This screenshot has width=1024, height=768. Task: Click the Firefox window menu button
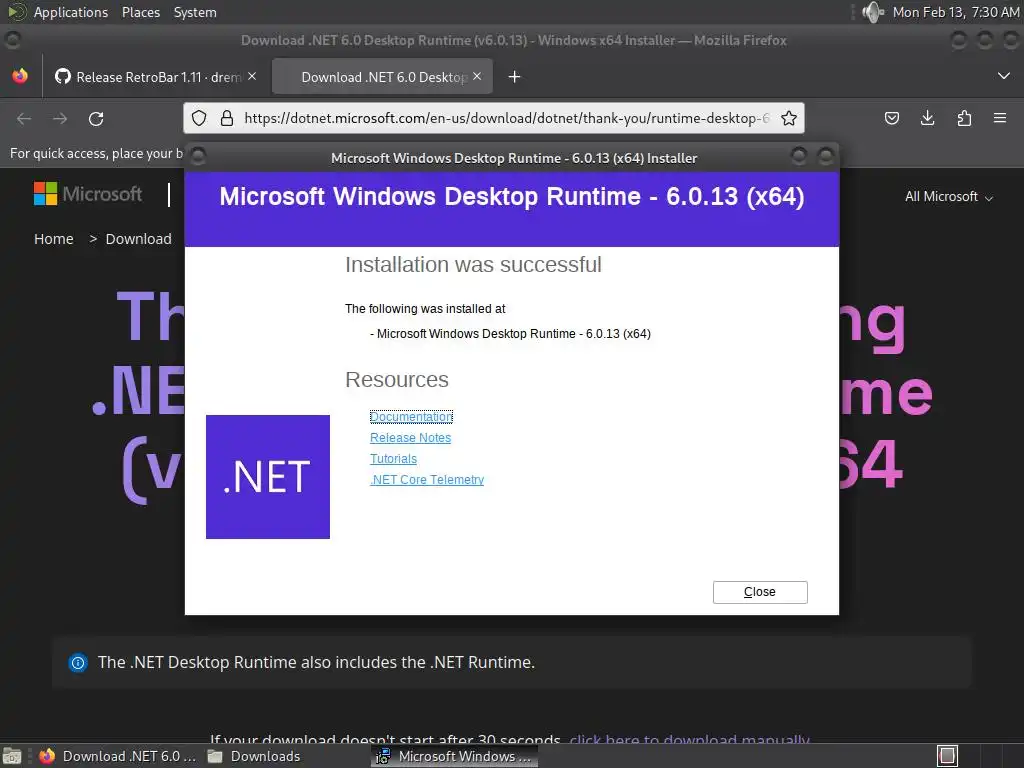point(12,40)
